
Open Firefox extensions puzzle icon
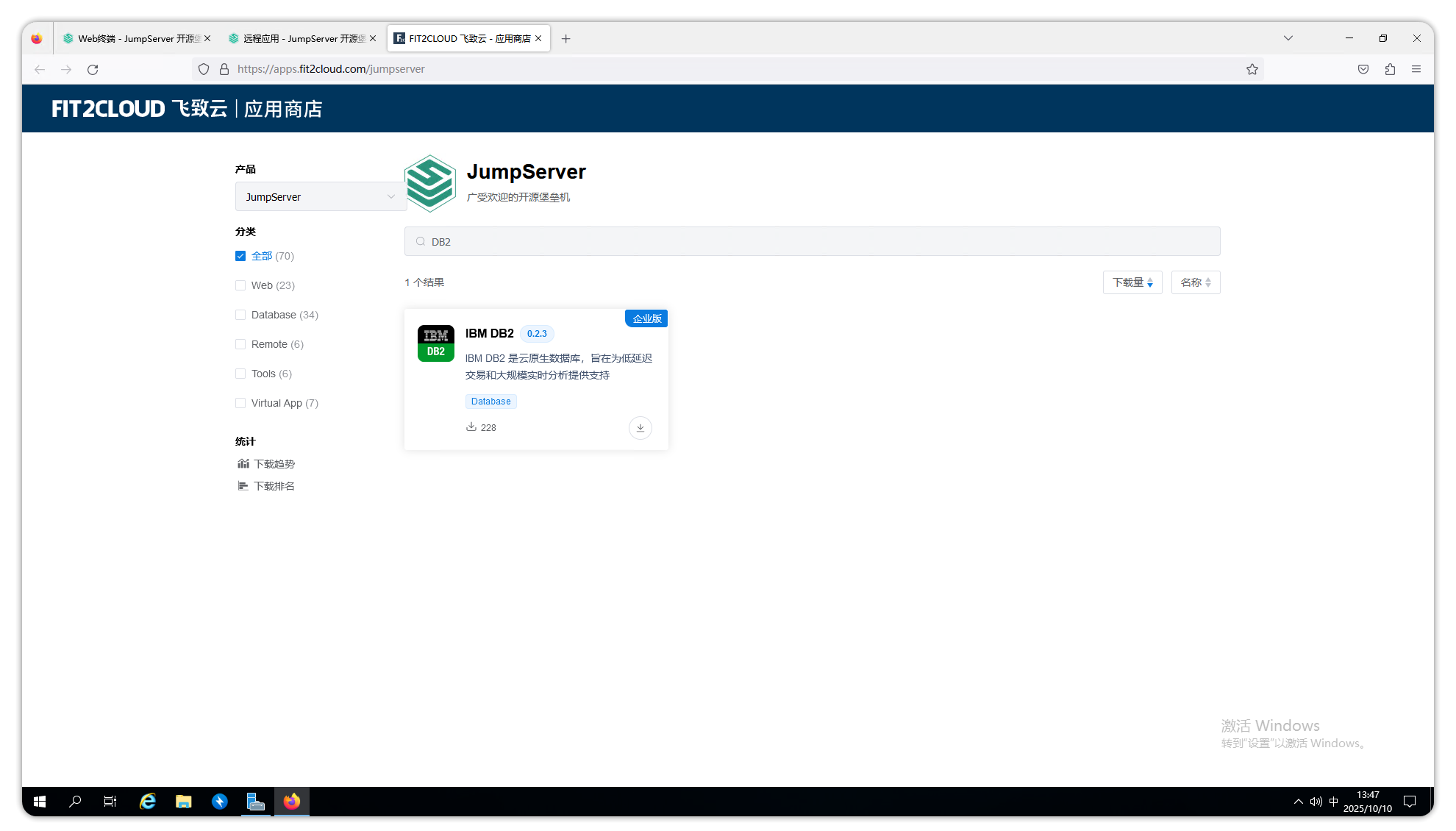click(x=1389, y=69)
